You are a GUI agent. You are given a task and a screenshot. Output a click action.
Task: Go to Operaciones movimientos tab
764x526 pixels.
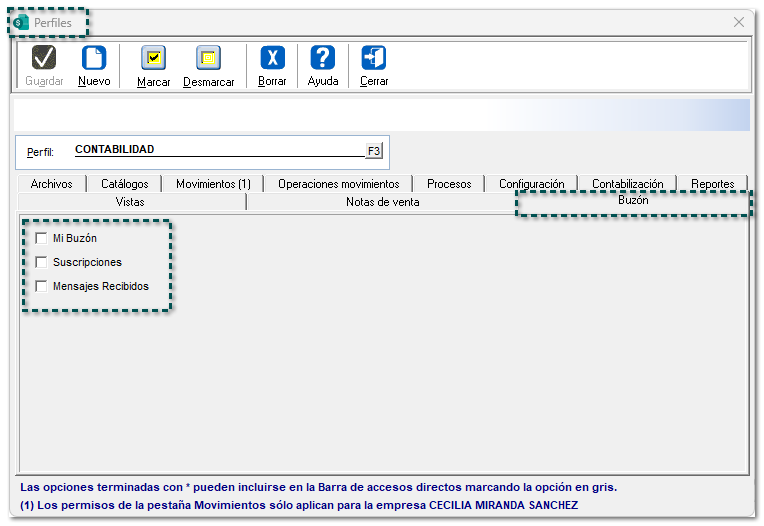pos(338,184)
